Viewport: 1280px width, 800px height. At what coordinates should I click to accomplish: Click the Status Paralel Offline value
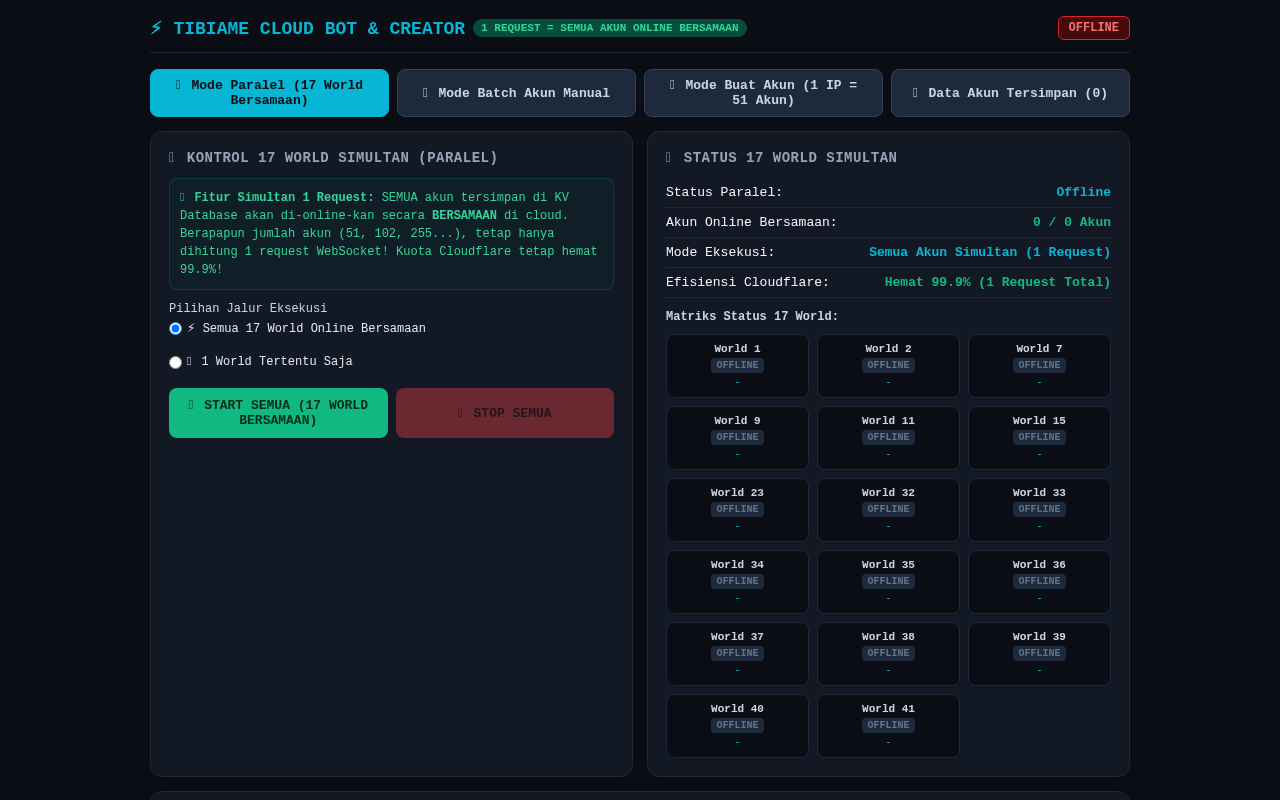pyautogui.click(x=1083, y=192)
